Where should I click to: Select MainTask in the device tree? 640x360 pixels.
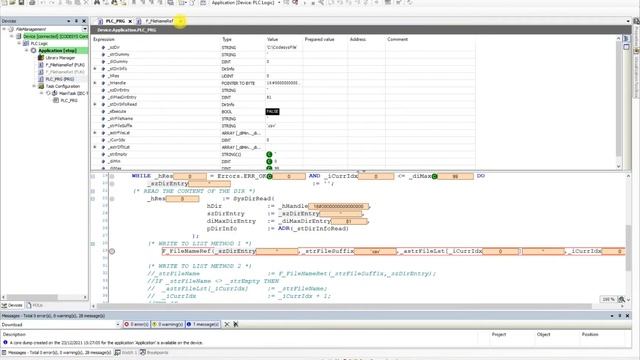click(x=73, y=93)
